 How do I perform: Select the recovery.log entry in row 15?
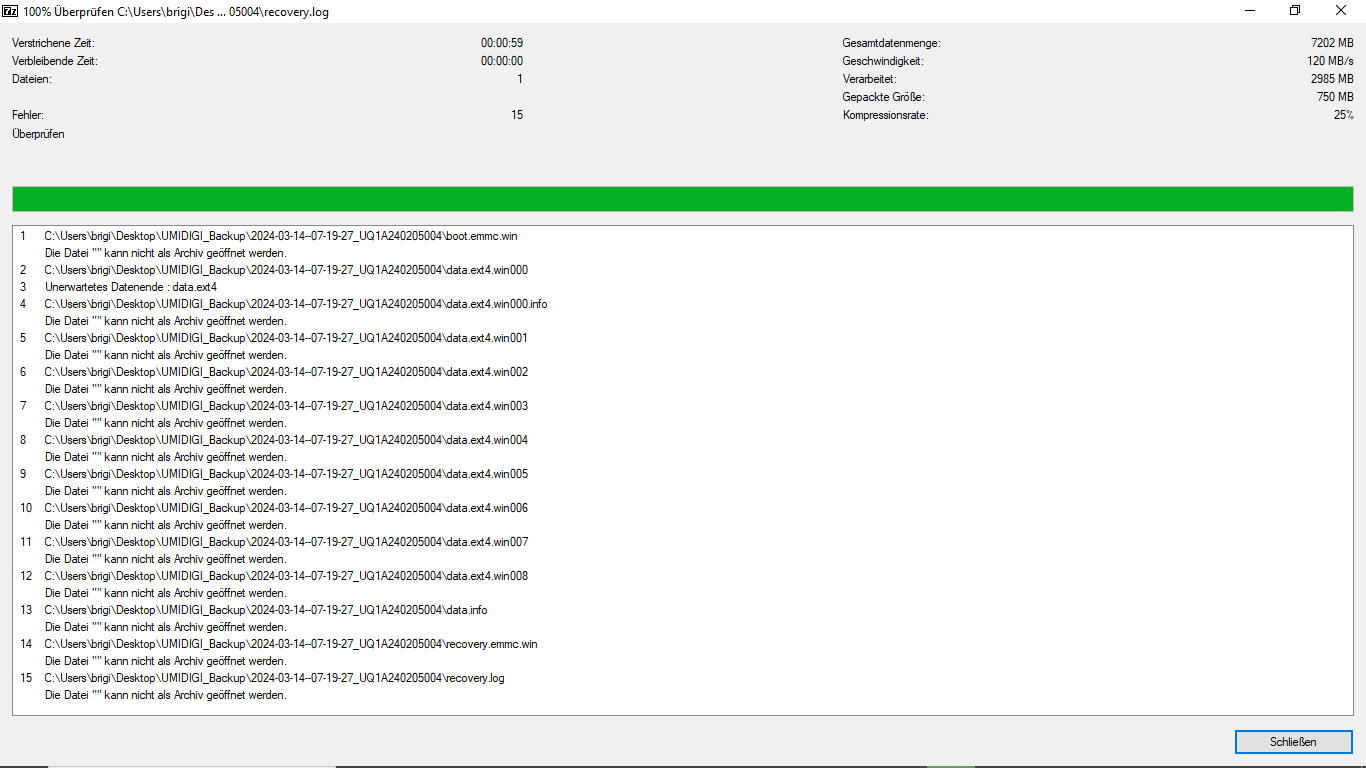point(274,678)
